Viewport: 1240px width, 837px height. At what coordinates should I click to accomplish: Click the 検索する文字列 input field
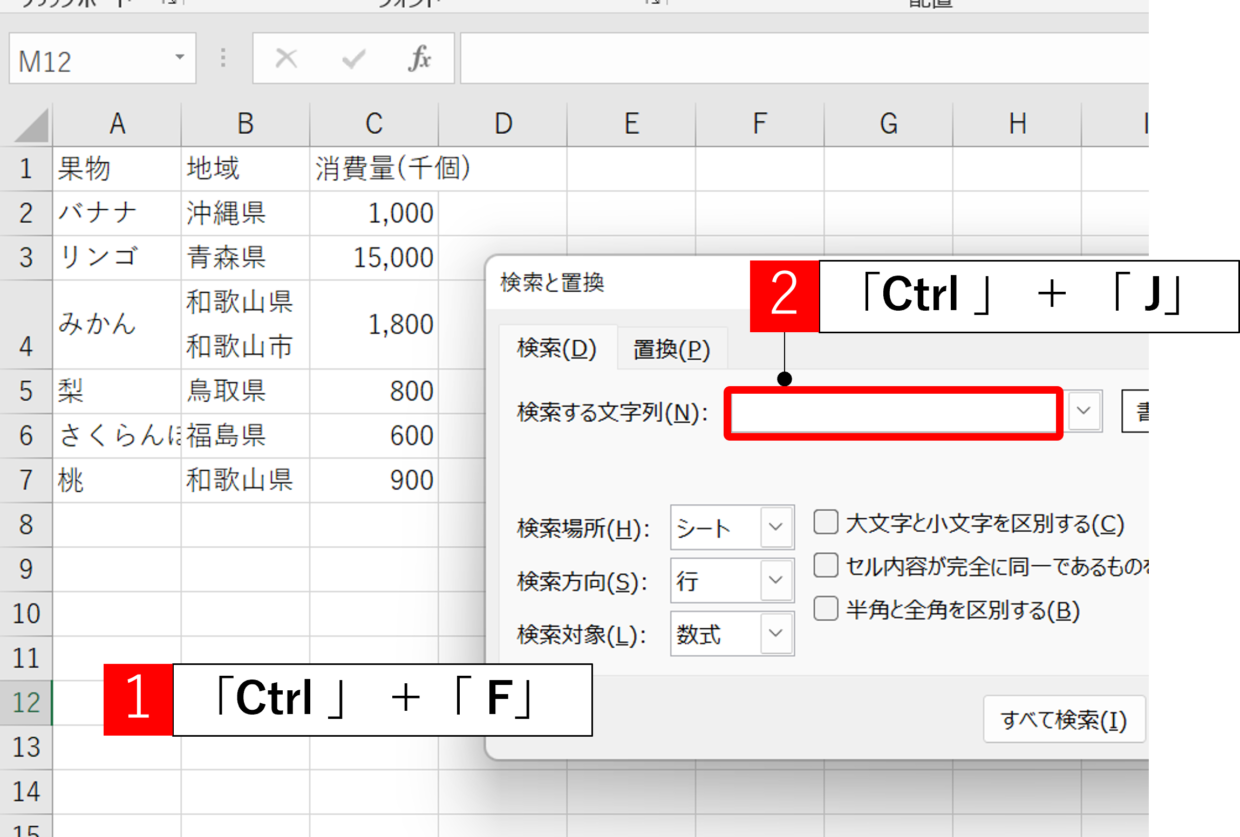pyautogui.click(x=892, y=413)
